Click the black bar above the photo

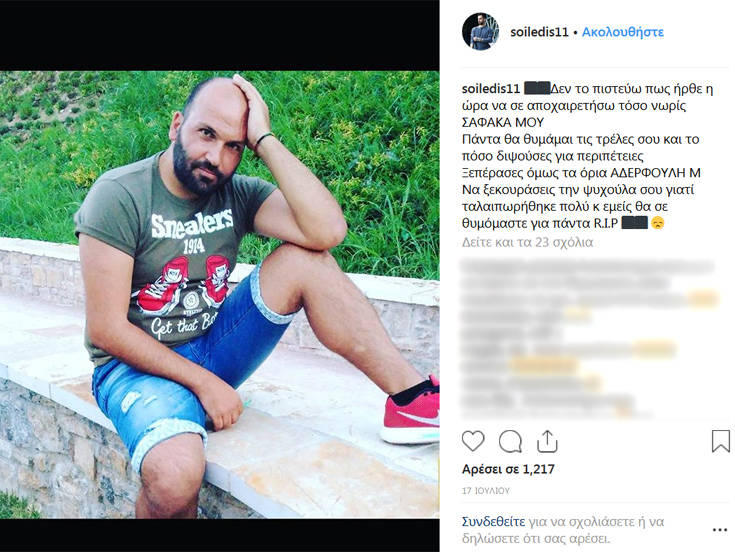coord(219,35)
